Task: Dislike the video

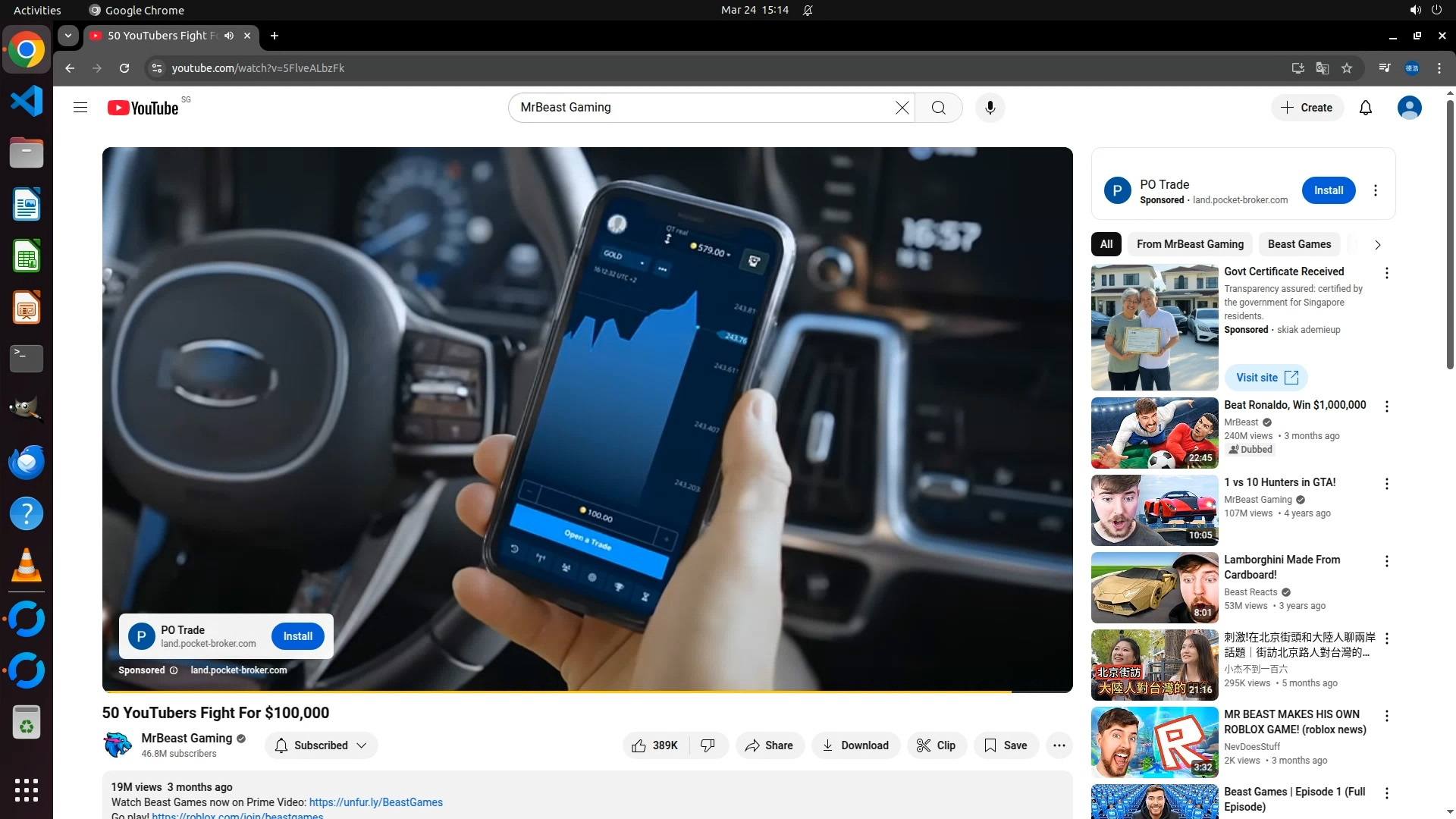Action: click(x=708, y=745)
